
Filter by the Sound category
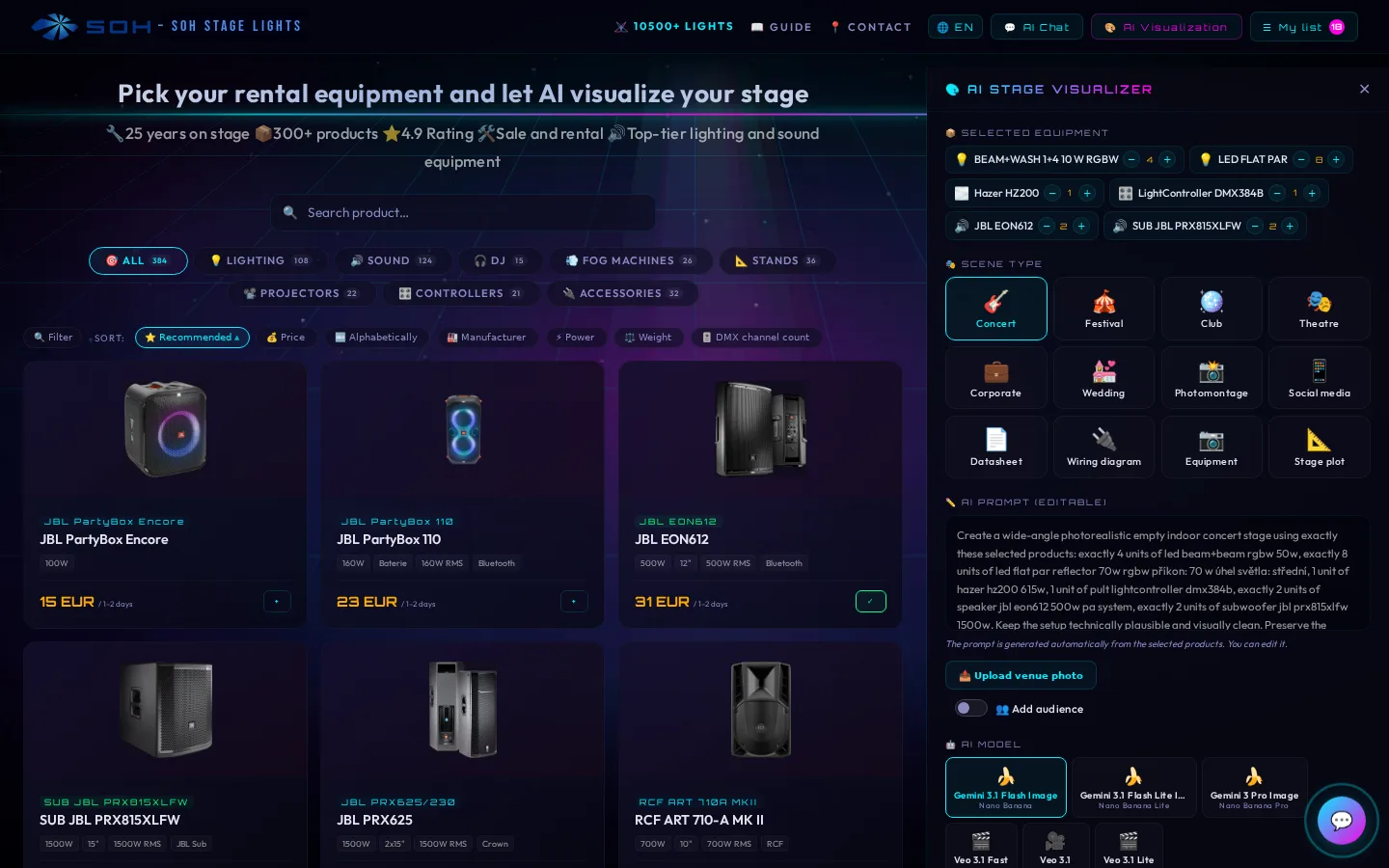[x=392, y=260]
